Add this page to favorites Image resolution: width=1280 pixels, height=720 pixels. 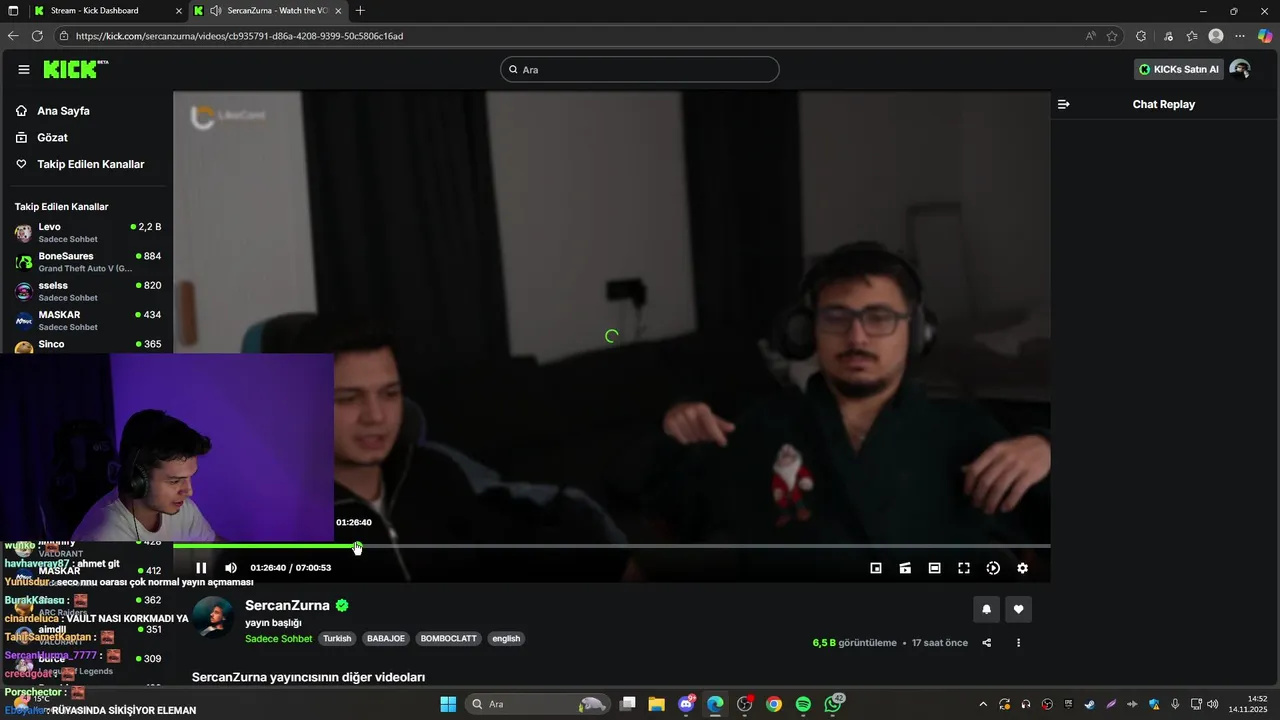coord(1112,36)
